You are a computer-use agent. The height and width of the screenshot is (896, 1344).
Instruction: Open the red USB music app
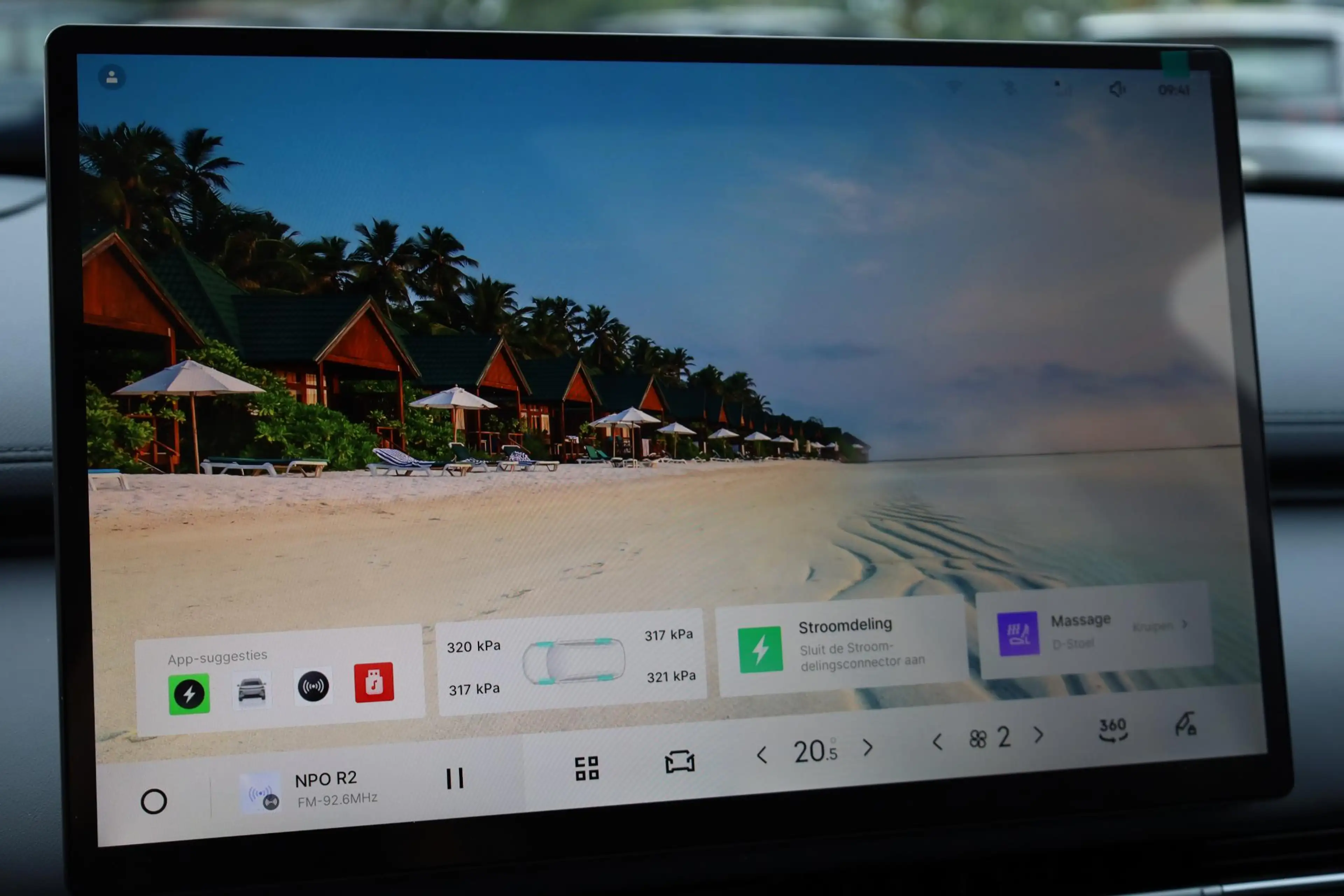click(x=374, y=682)
